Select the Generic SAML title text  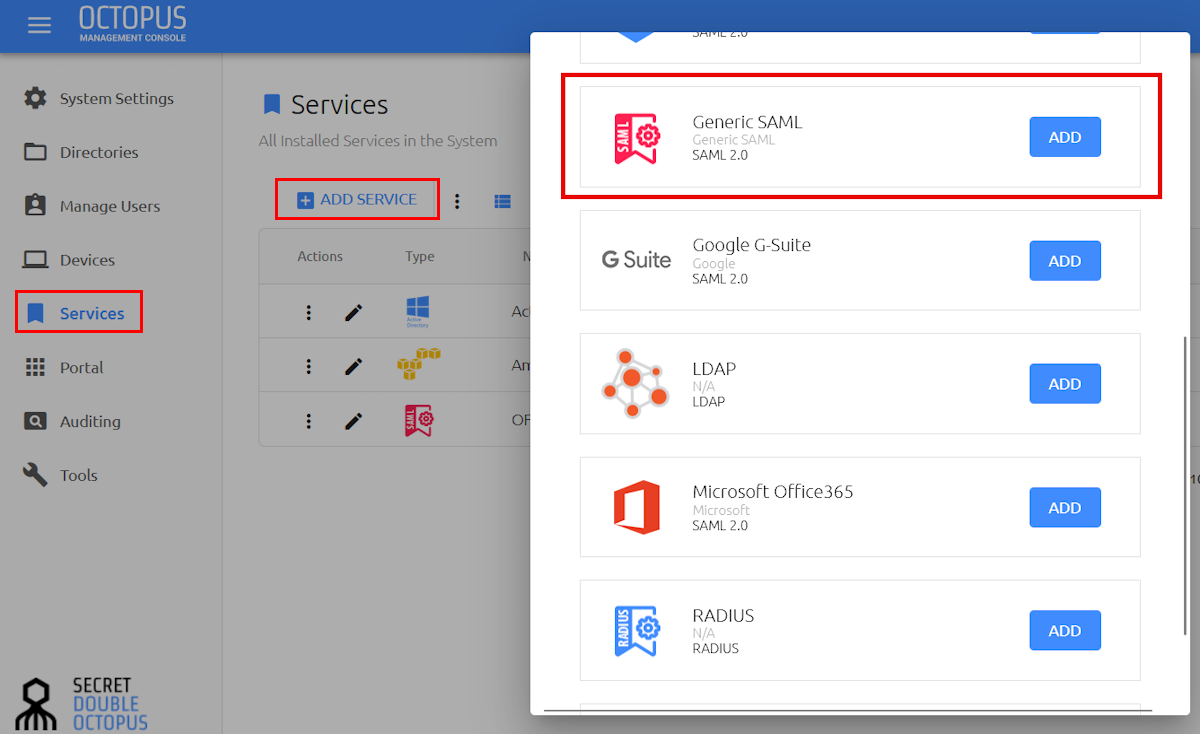[x=747, y=122]
